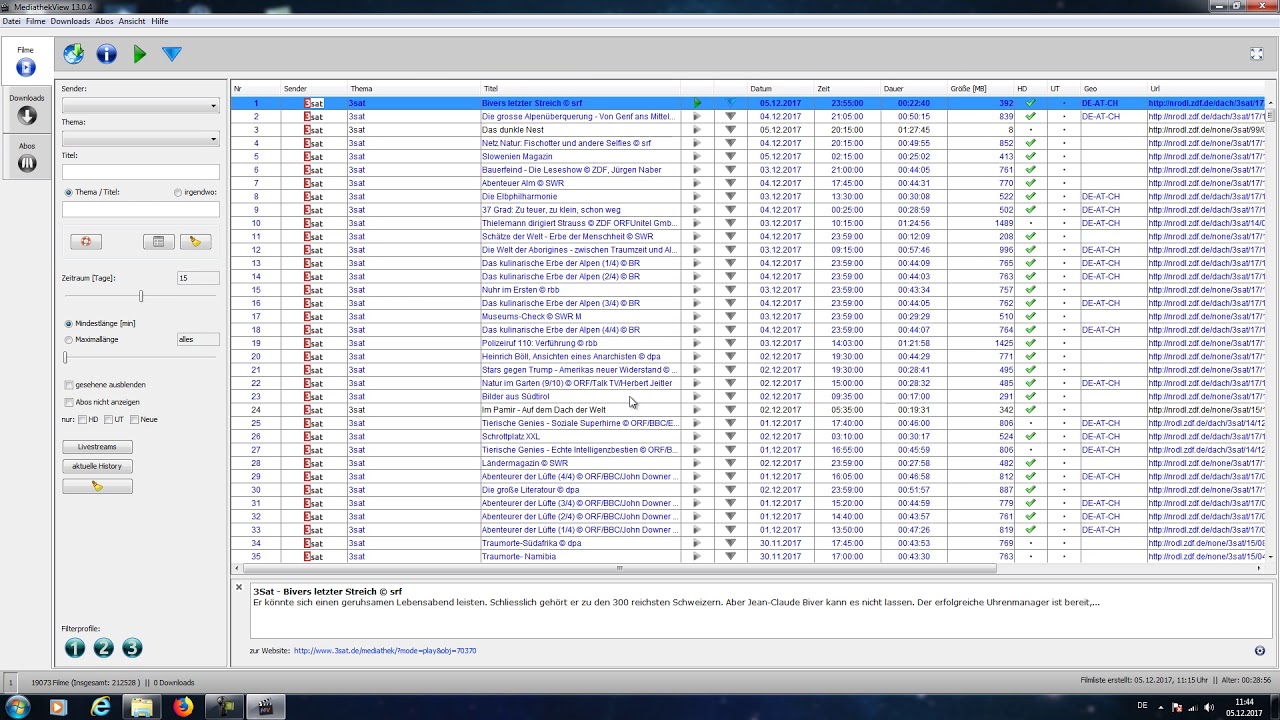Select filter profile 2
The height and width of the screenshot is (720, 1280).
click(x=103, y=648)
